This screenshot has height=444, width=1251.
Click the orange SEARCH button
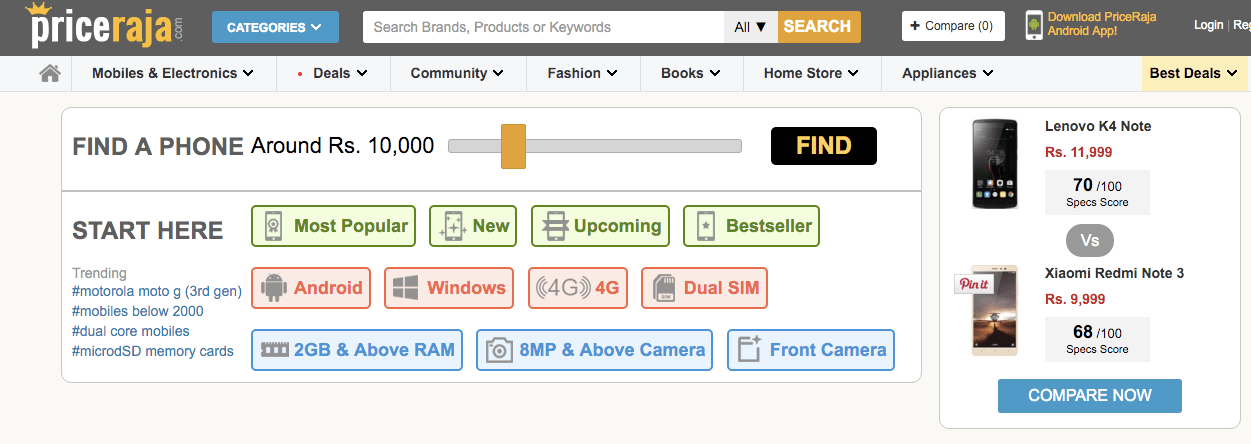[818, 27]
